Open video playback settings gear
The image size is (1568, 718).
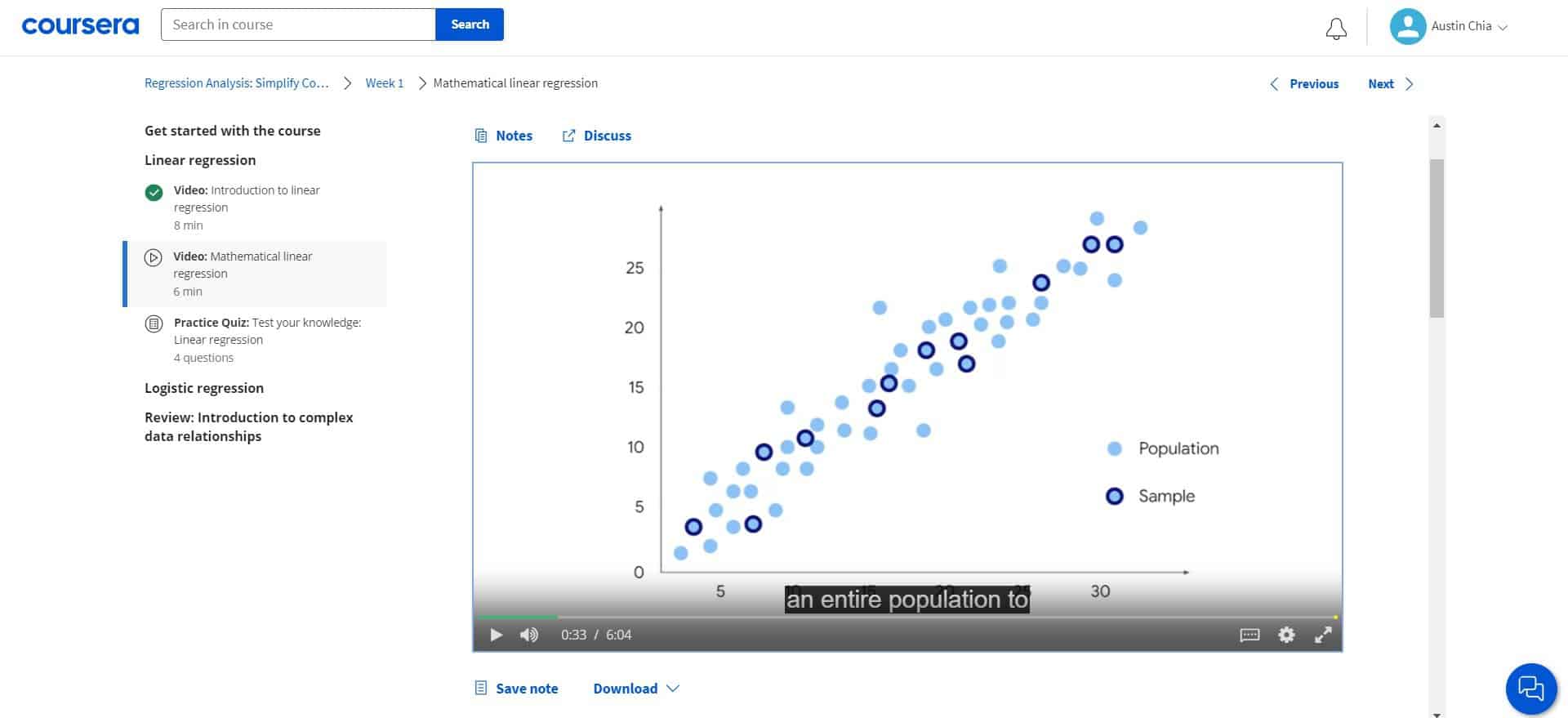(x=1286, y=635)
